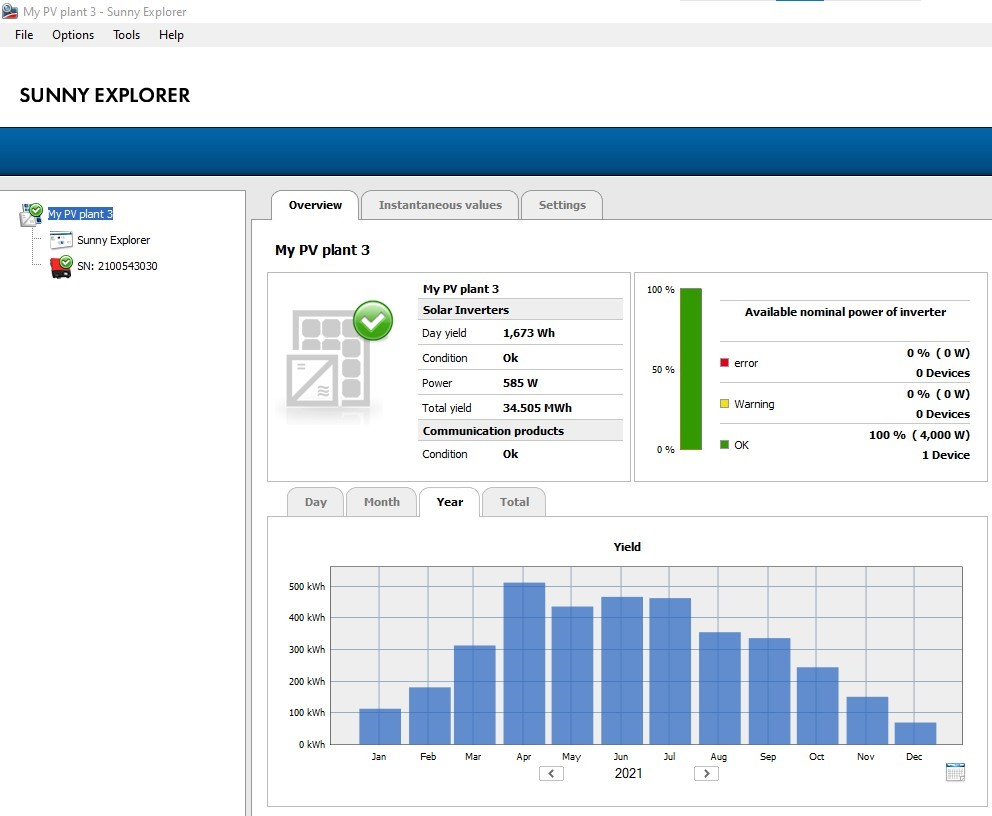Screen dimensions: 992x816
Task: Open the calendar date picker icon
Action: [955, 772]
